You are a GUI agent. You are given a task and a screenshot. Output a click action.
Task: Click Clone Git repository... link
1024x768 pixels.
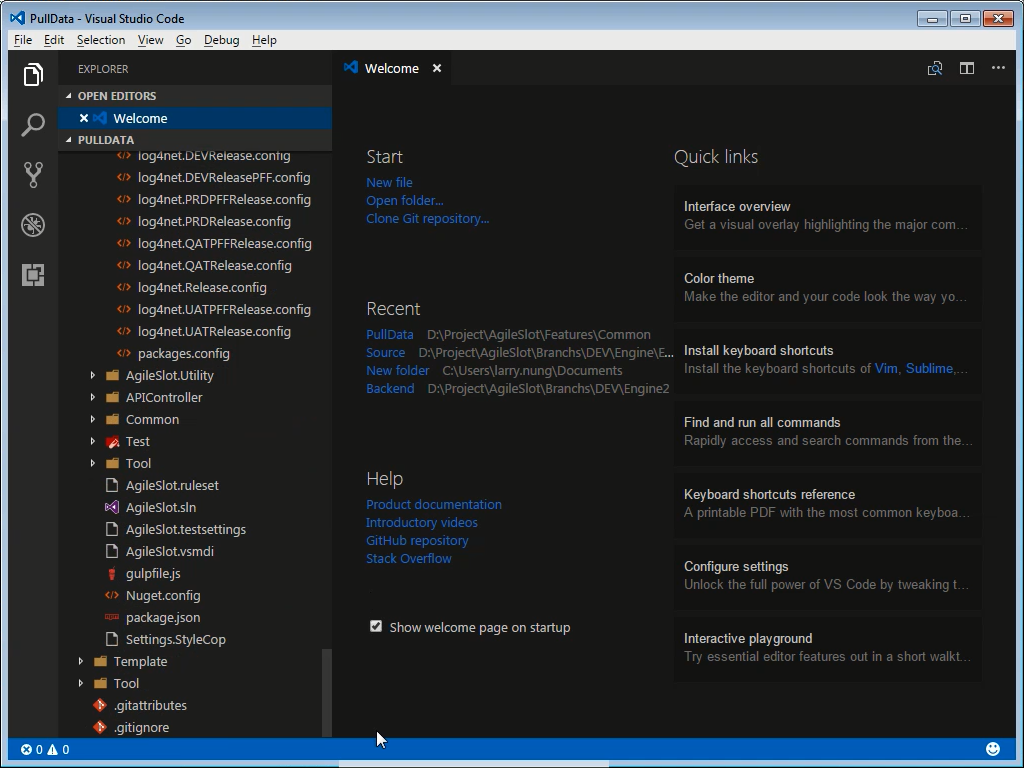coord(427,219)
